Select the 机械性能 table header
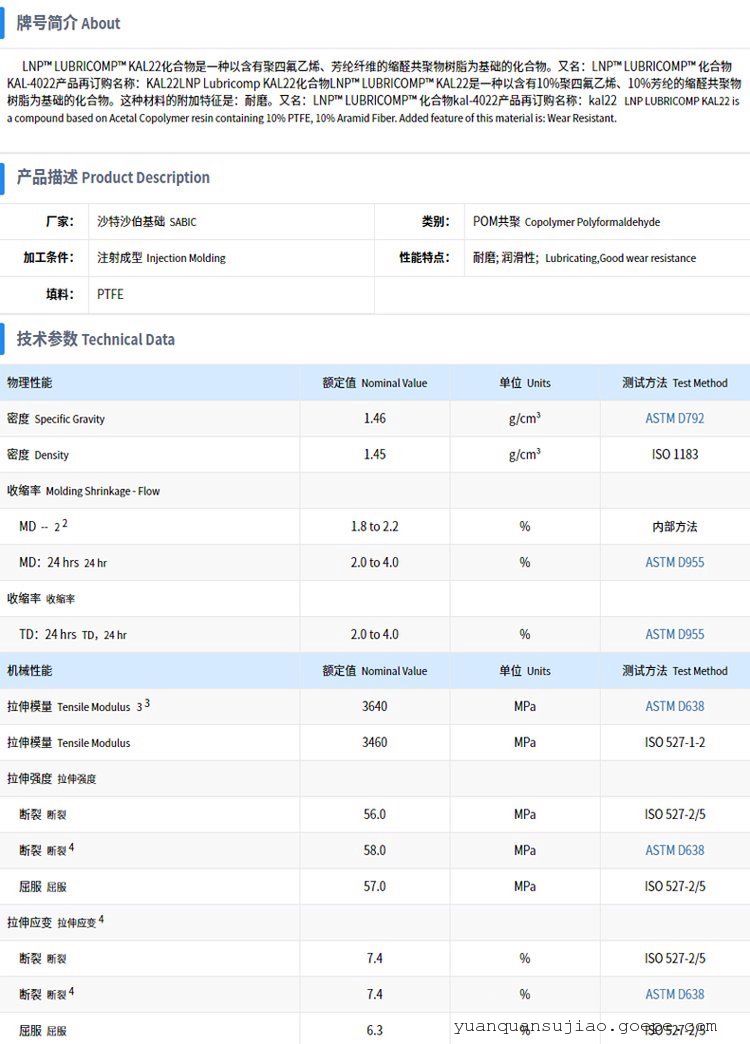 [x=30, y=670]
